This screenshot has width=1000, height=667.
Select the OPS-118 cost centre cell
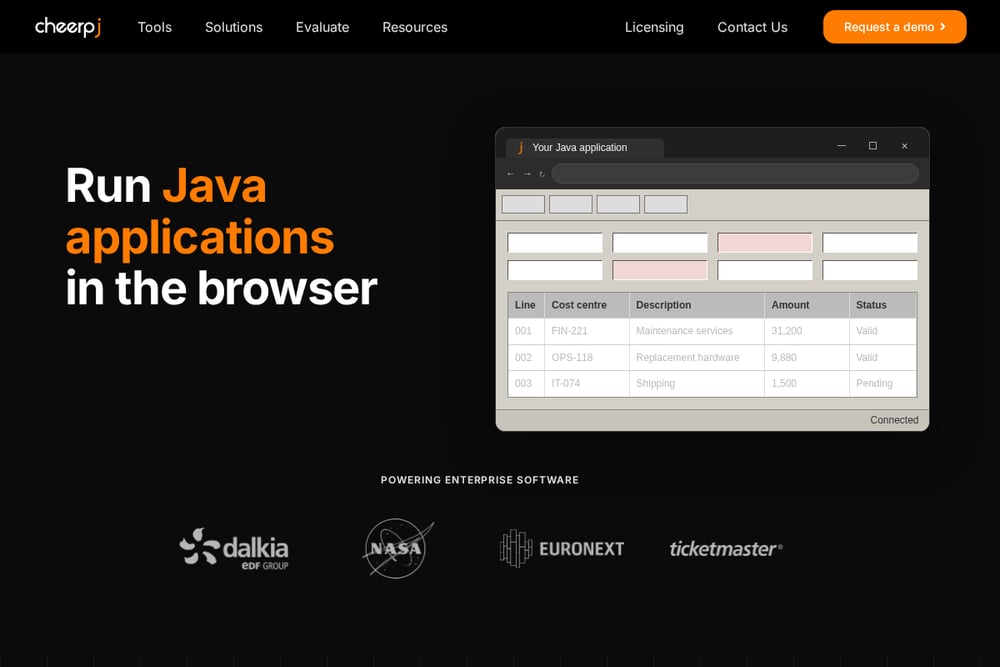[x=587, y=358]
